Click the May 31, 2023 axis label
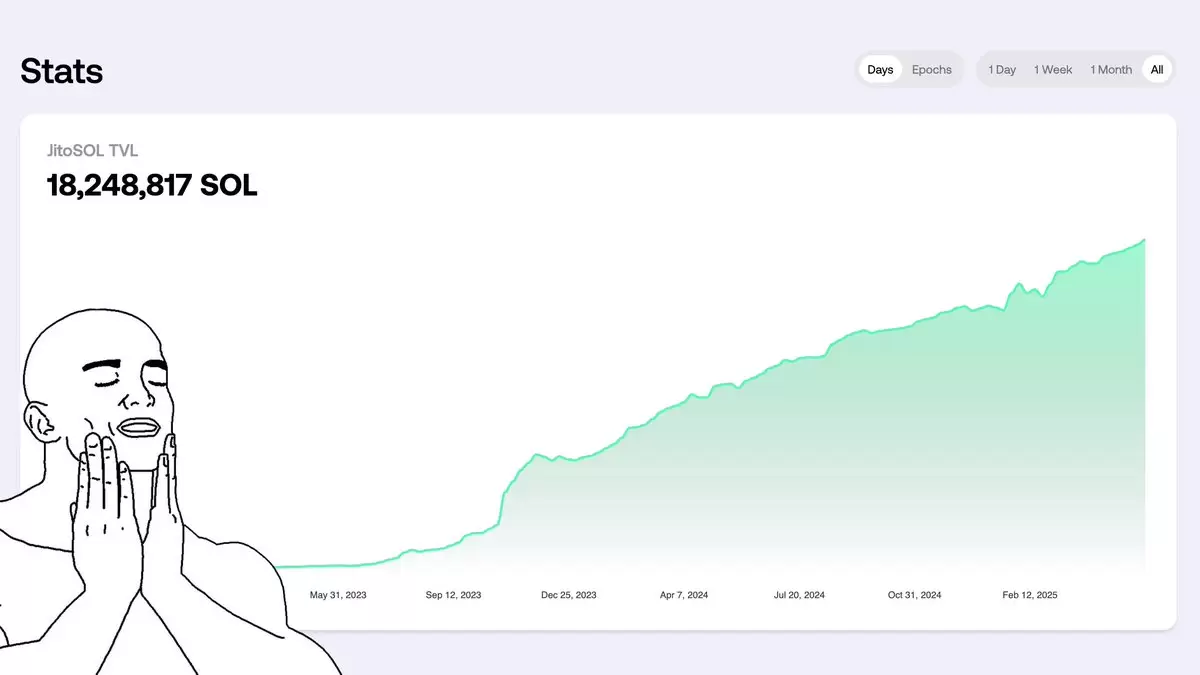 tap(338, 595)
